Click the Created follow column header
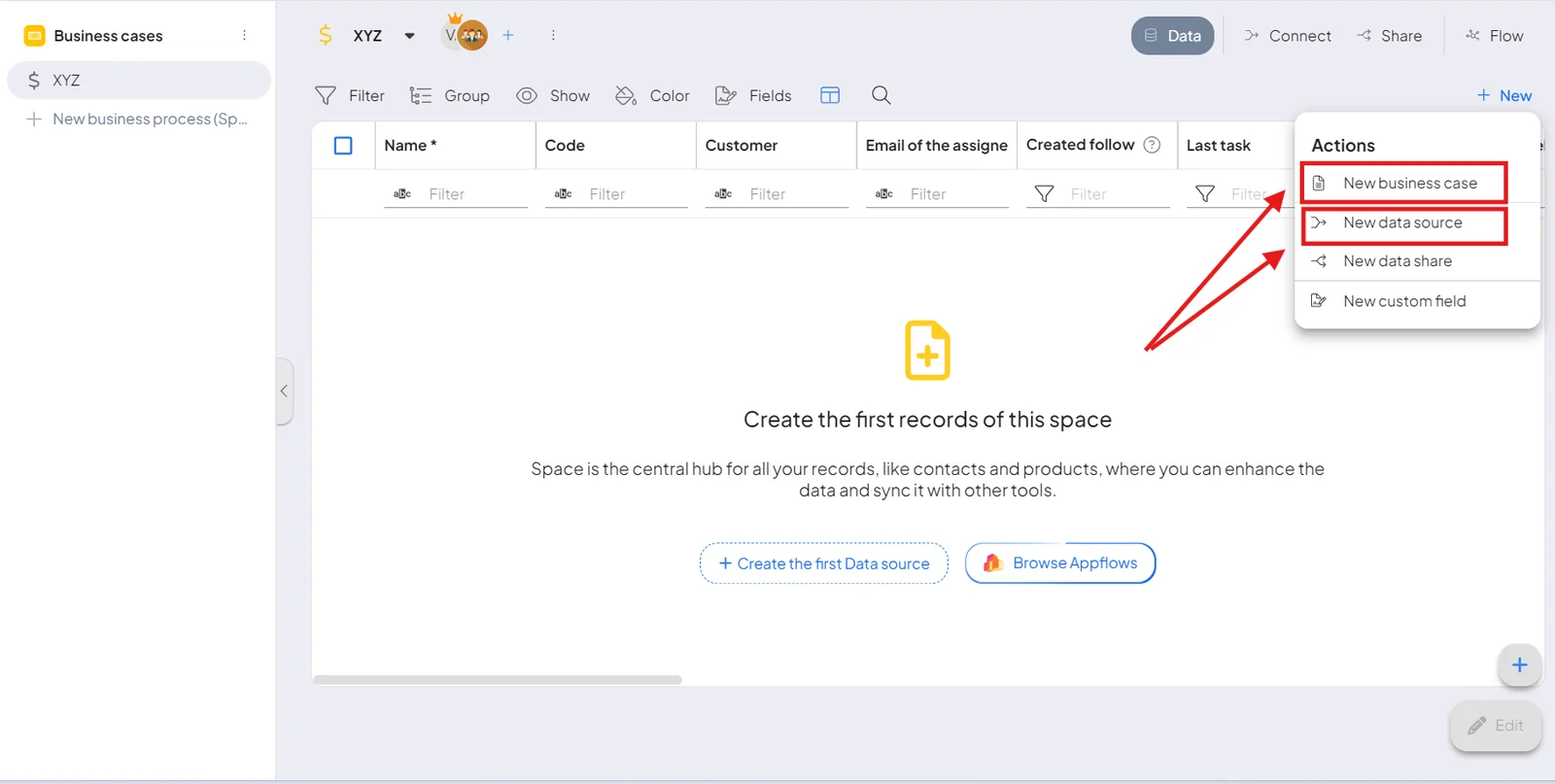This screenshot has width=1555, height=784. (1080, 145)
